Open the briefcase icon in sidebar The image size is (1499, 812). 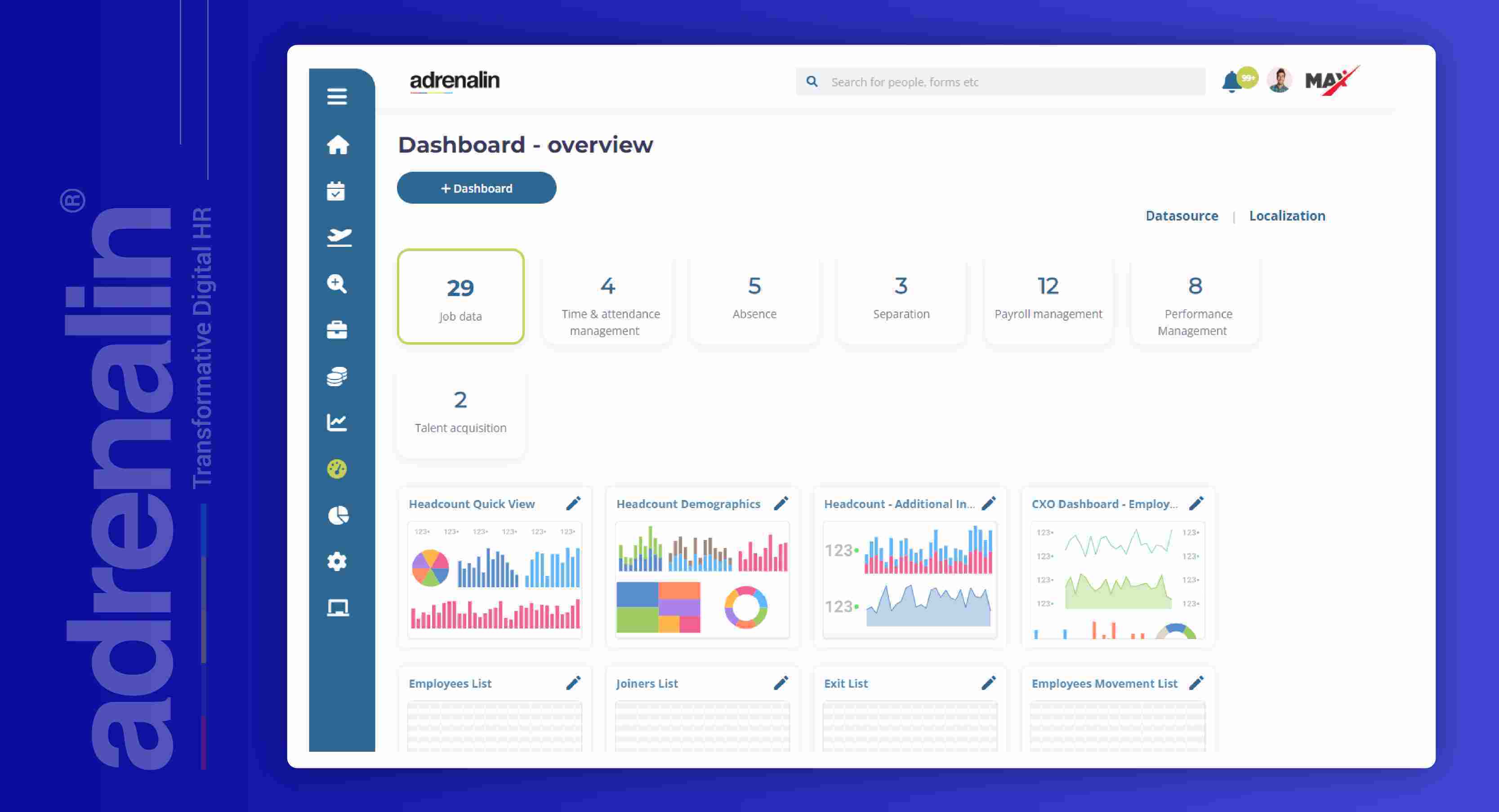[x=337, y=330]
